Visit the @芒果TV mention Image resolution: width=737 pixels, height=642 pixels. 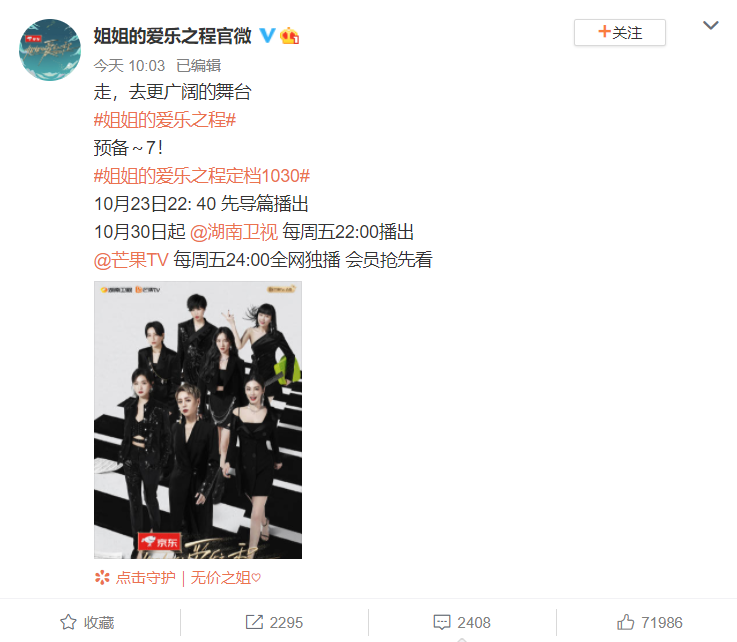[131, 260]
